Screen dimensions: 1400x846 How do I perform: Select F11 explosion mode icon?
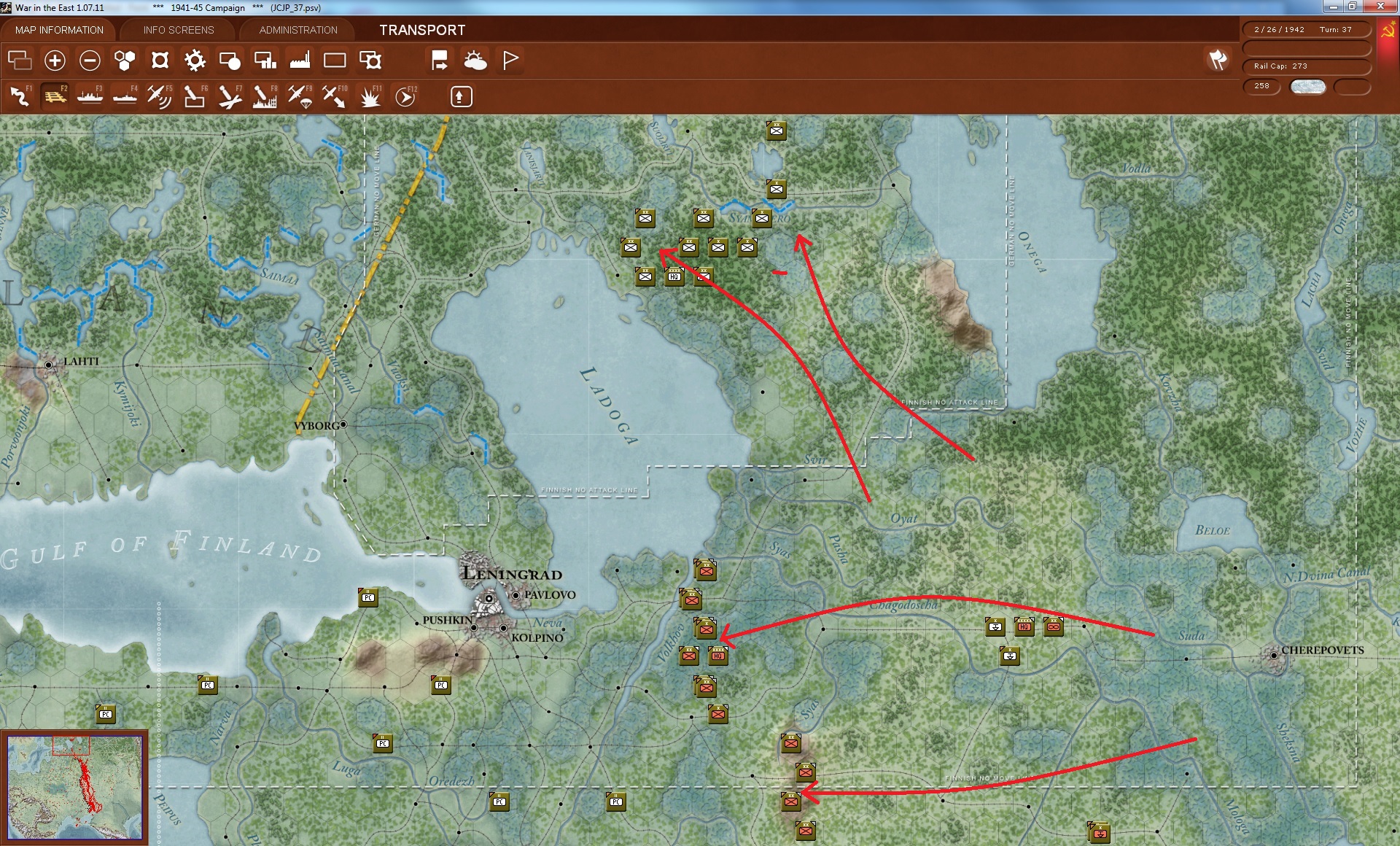pyautogui.click(x=370, y=96)
